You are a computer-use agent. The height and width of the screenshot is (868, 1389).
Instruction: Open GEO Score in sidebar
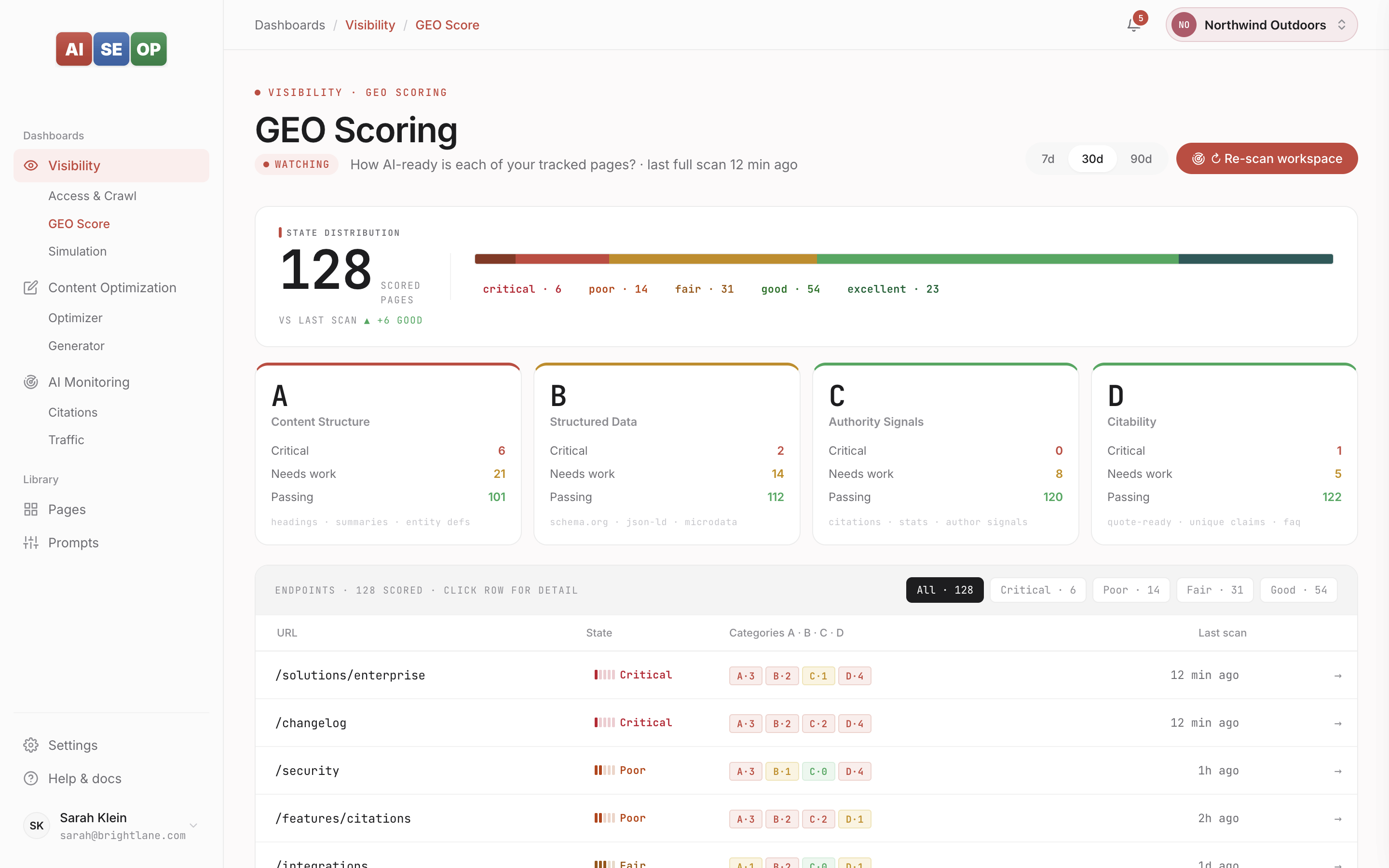[79, 224]
